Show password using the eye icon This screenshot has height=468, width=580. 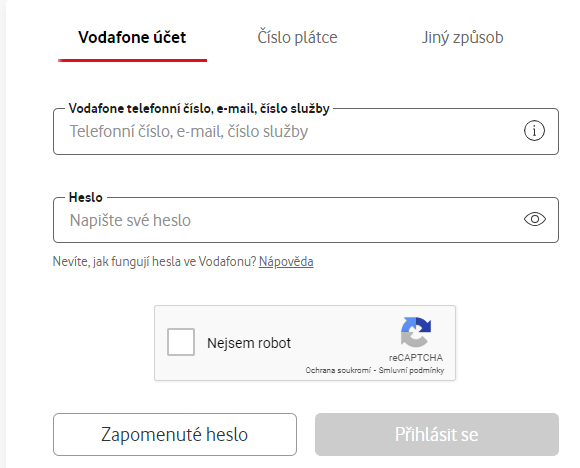click(535, 219)
